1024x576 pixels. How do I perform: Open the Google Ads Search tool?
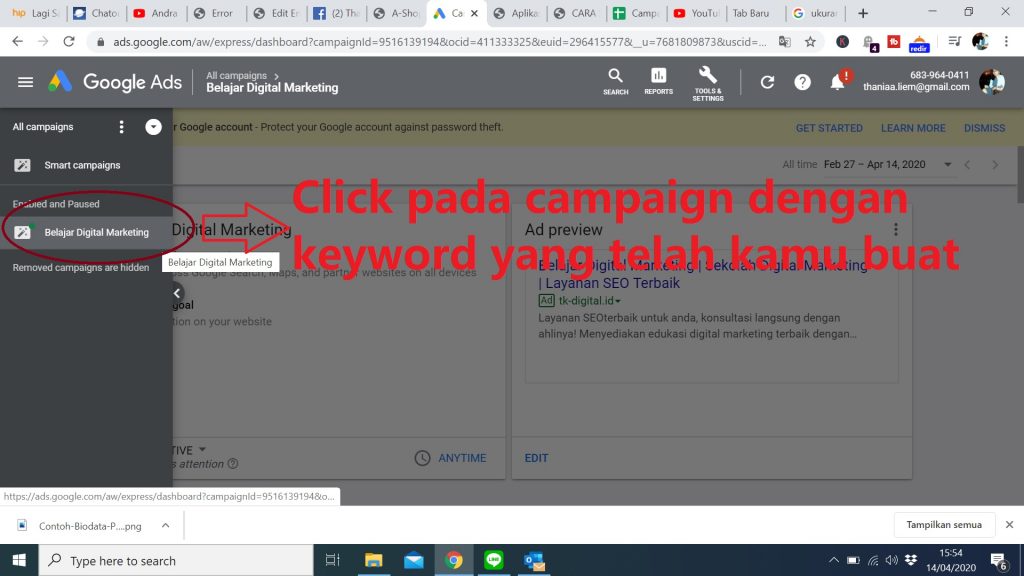pyautogui.click(x=615, y=81)
